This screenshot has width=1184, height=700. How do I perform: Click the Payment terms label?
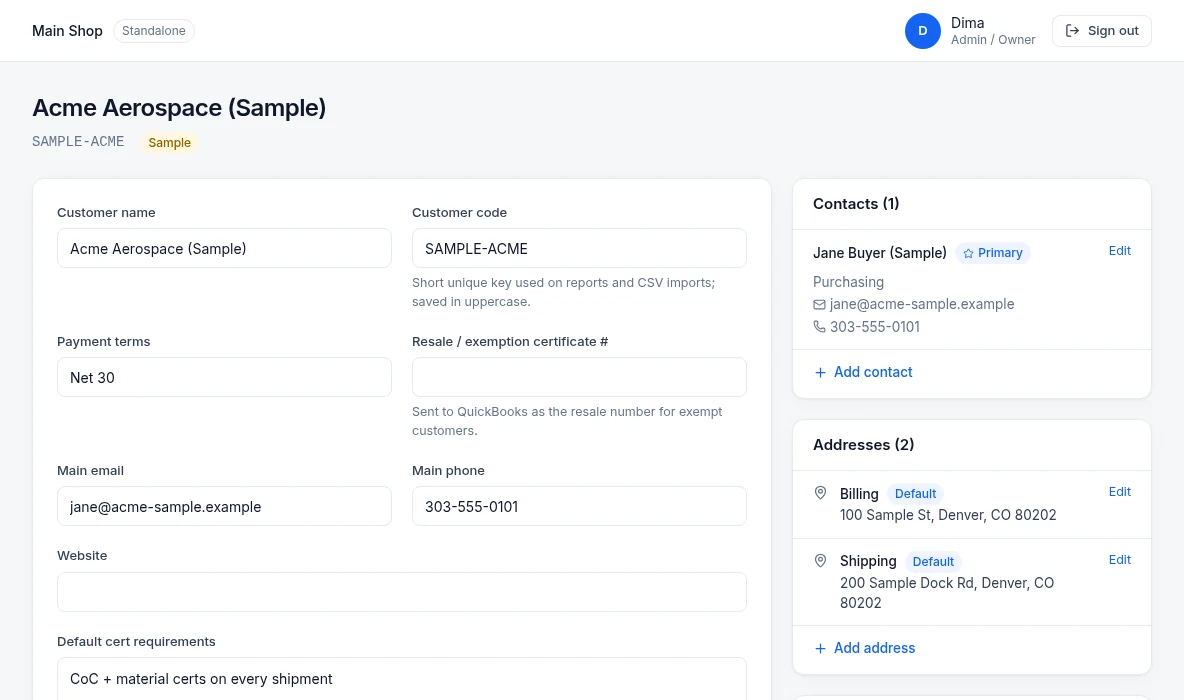[103, 342]
